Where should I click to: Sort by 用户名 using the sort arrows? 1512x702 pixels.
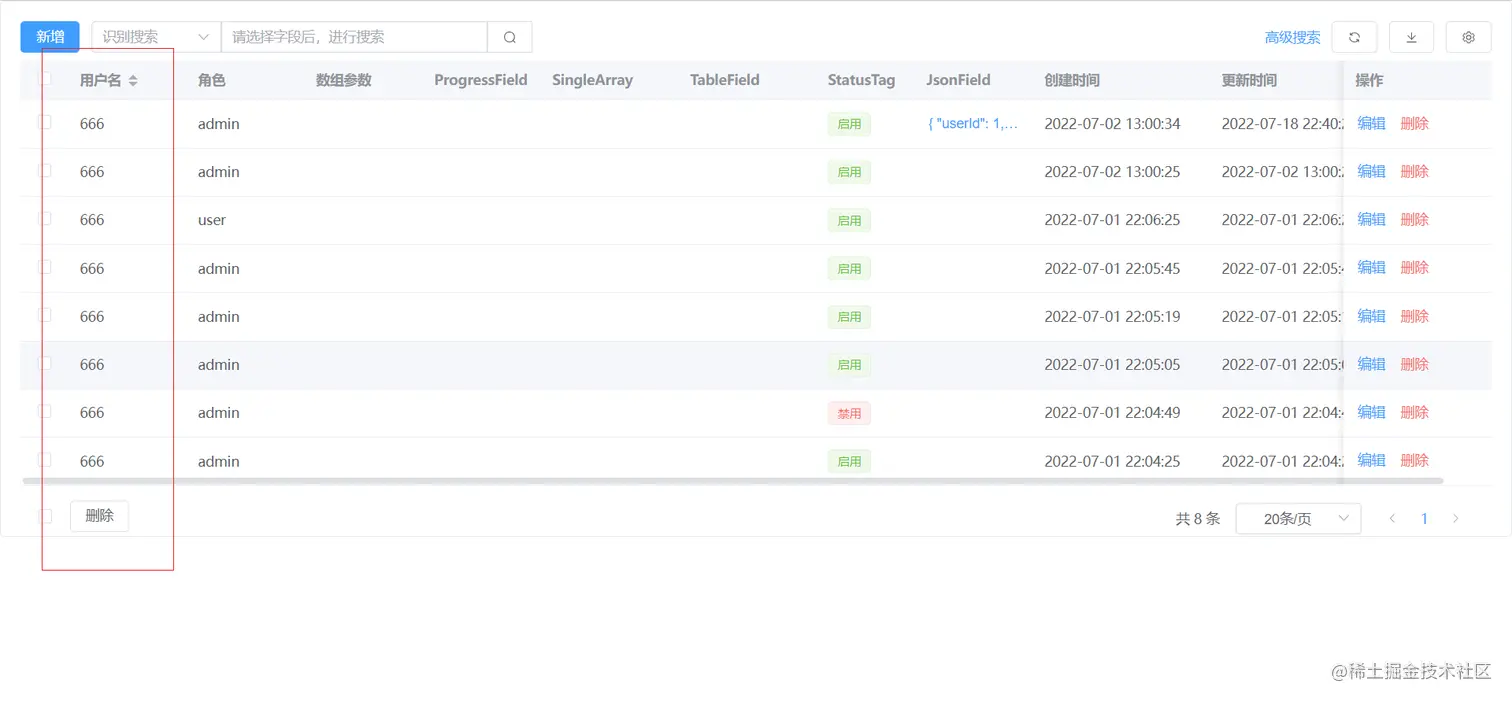(133, 80)
